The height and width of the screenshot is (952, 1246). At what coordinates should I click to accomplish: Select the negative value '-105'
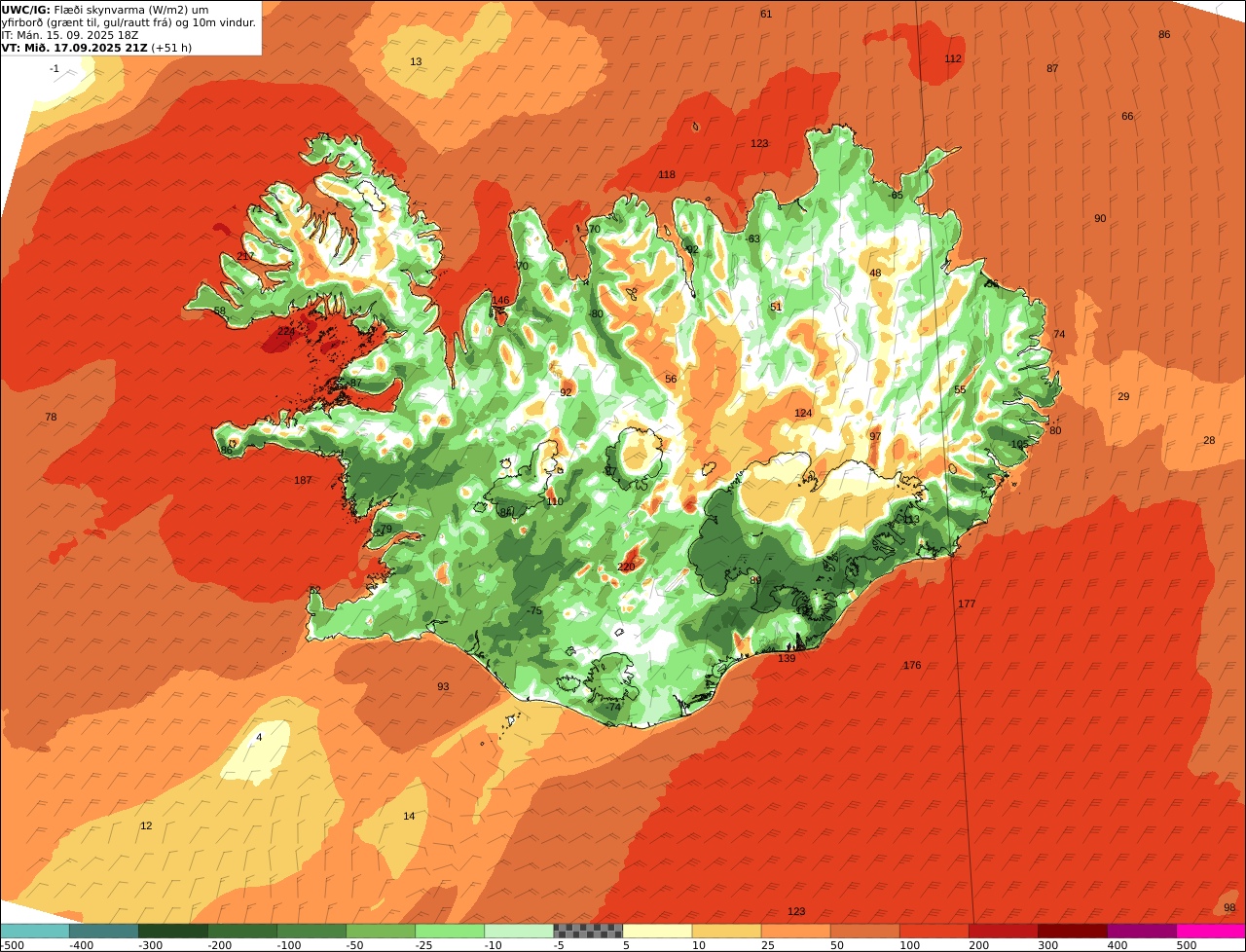tap(1018, 444)
